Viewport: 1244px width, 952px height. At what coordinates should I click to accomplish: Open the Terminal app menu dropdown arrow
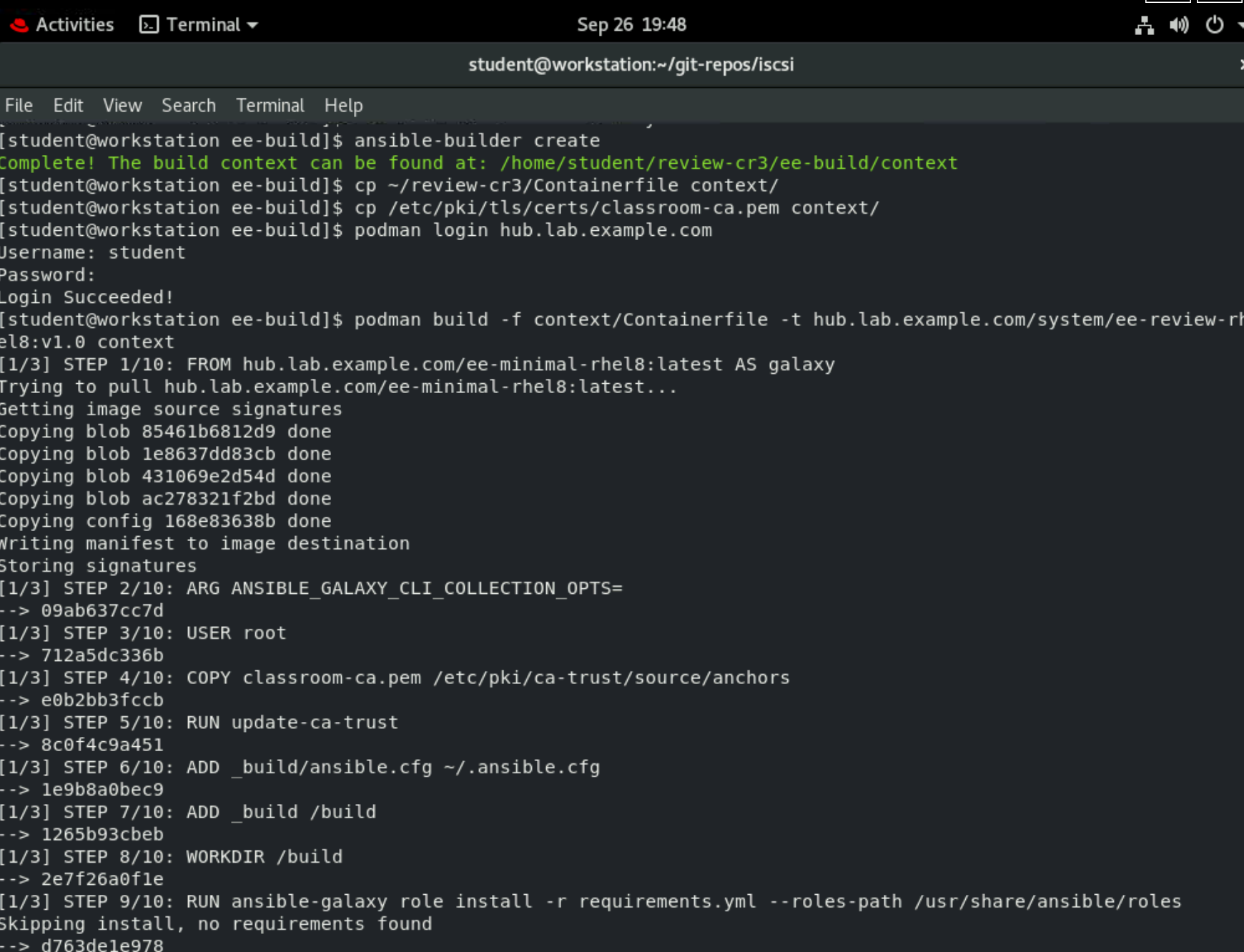[252, 25]
